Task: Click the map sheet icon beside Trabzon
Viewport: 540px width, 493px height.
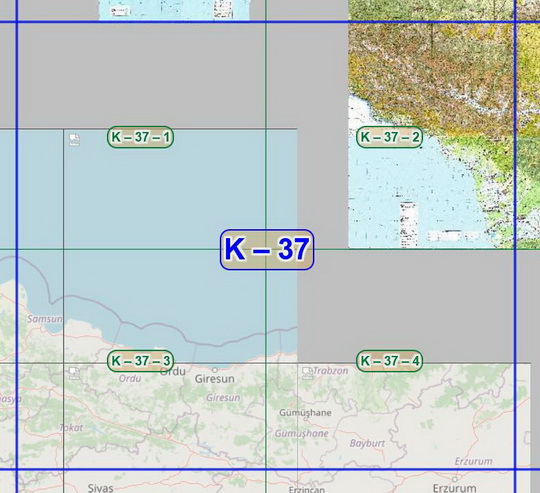Action: click(307, 373)
